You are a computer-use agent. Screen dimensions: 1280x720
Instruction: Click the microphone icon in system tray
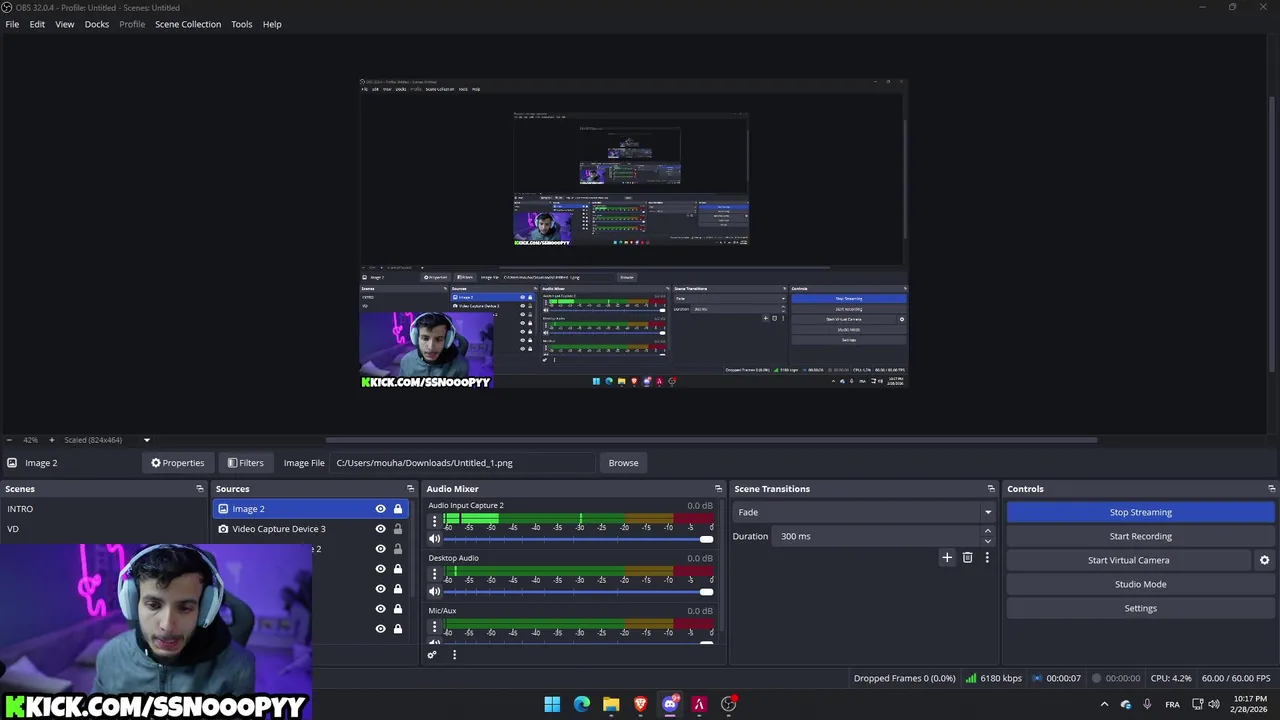coord(1147,704)
